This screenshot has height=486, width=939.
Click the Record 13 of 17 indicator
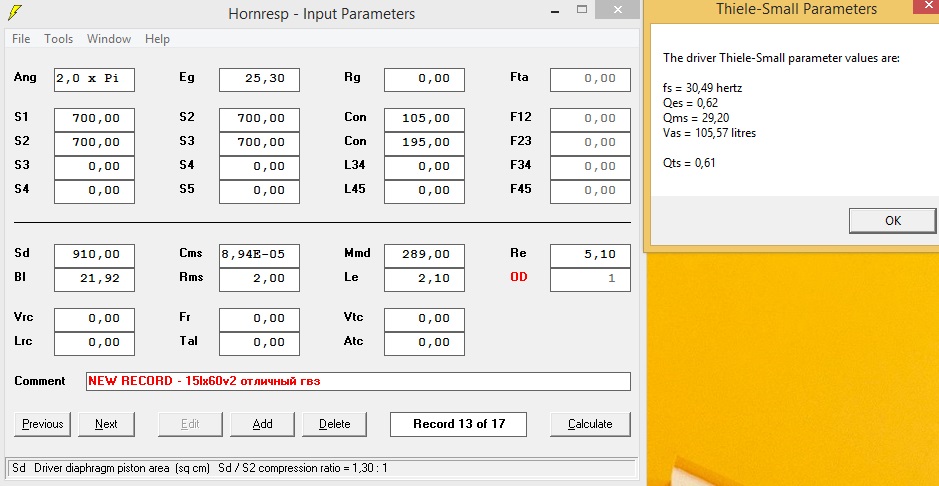459,424
